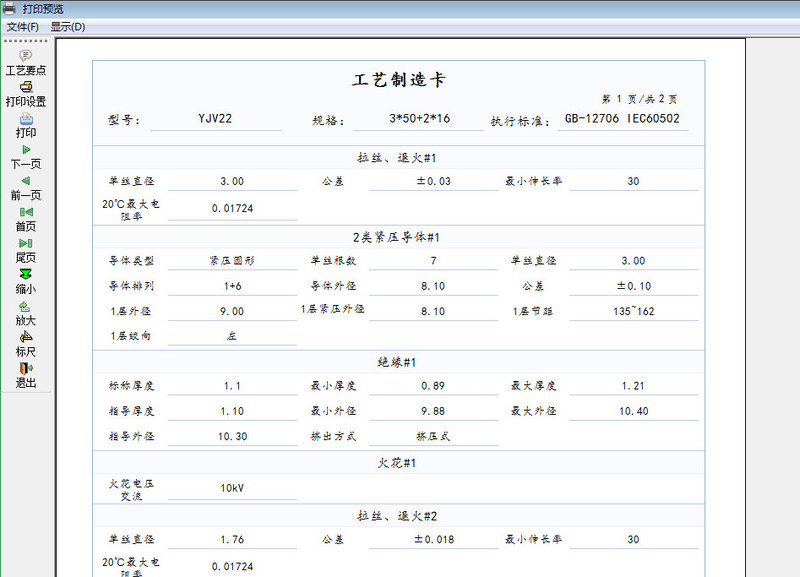Screen dimensions: 800x577
Task: Click the 导体类型 label
Action: (131, 261)
